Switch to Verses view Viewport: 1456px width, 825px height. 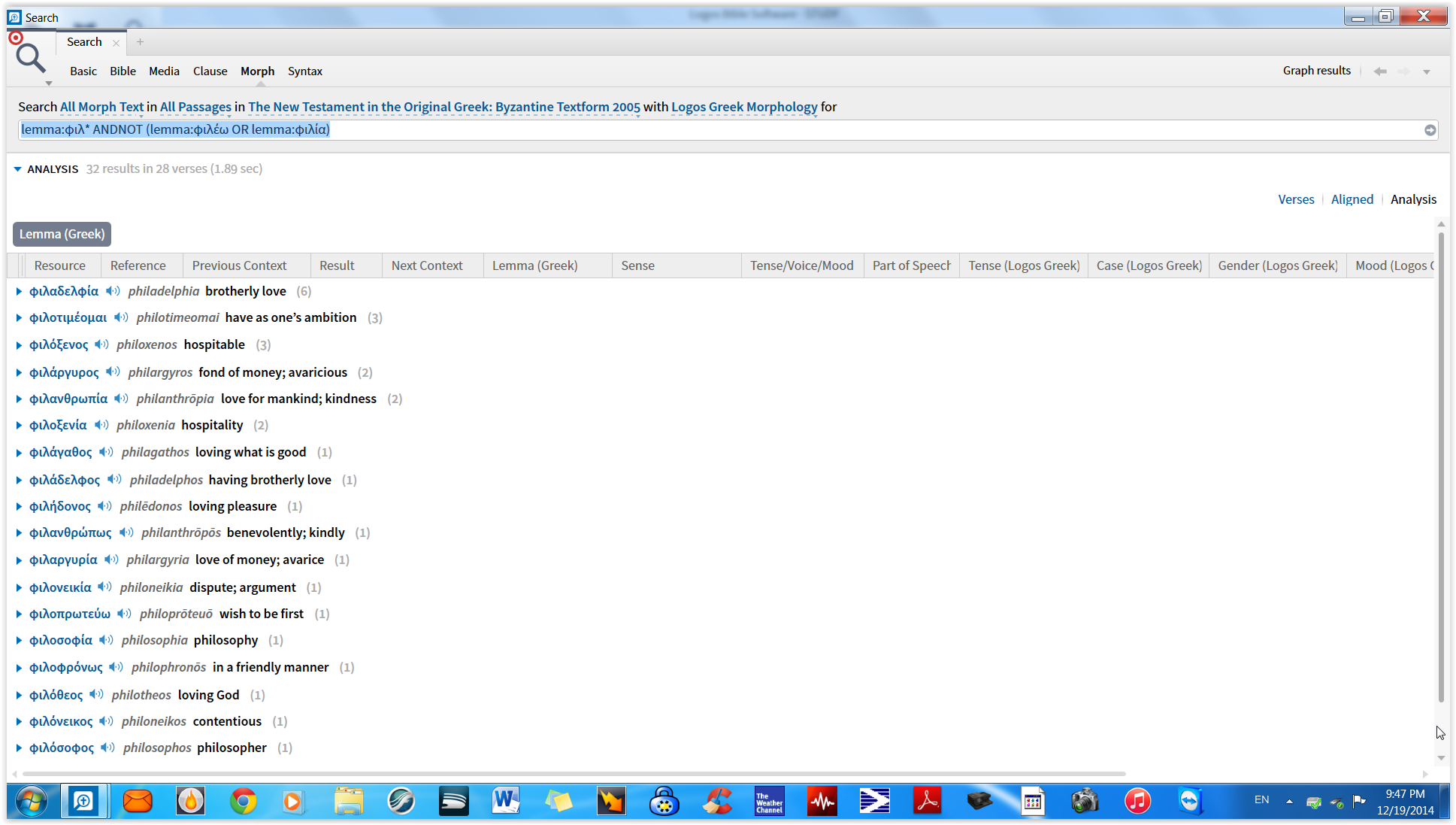1296,199
